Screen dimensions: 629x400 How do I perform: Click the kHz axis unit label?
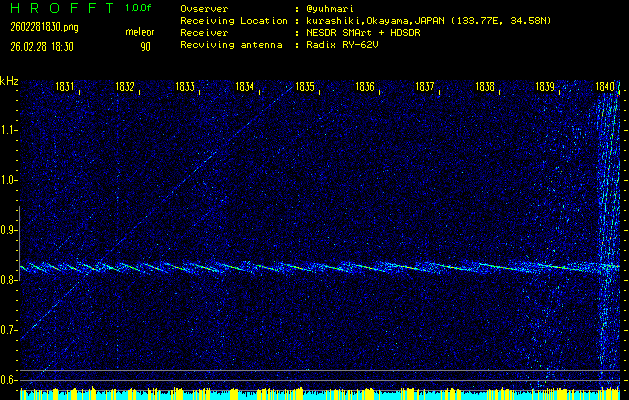[x=9, y=81]
